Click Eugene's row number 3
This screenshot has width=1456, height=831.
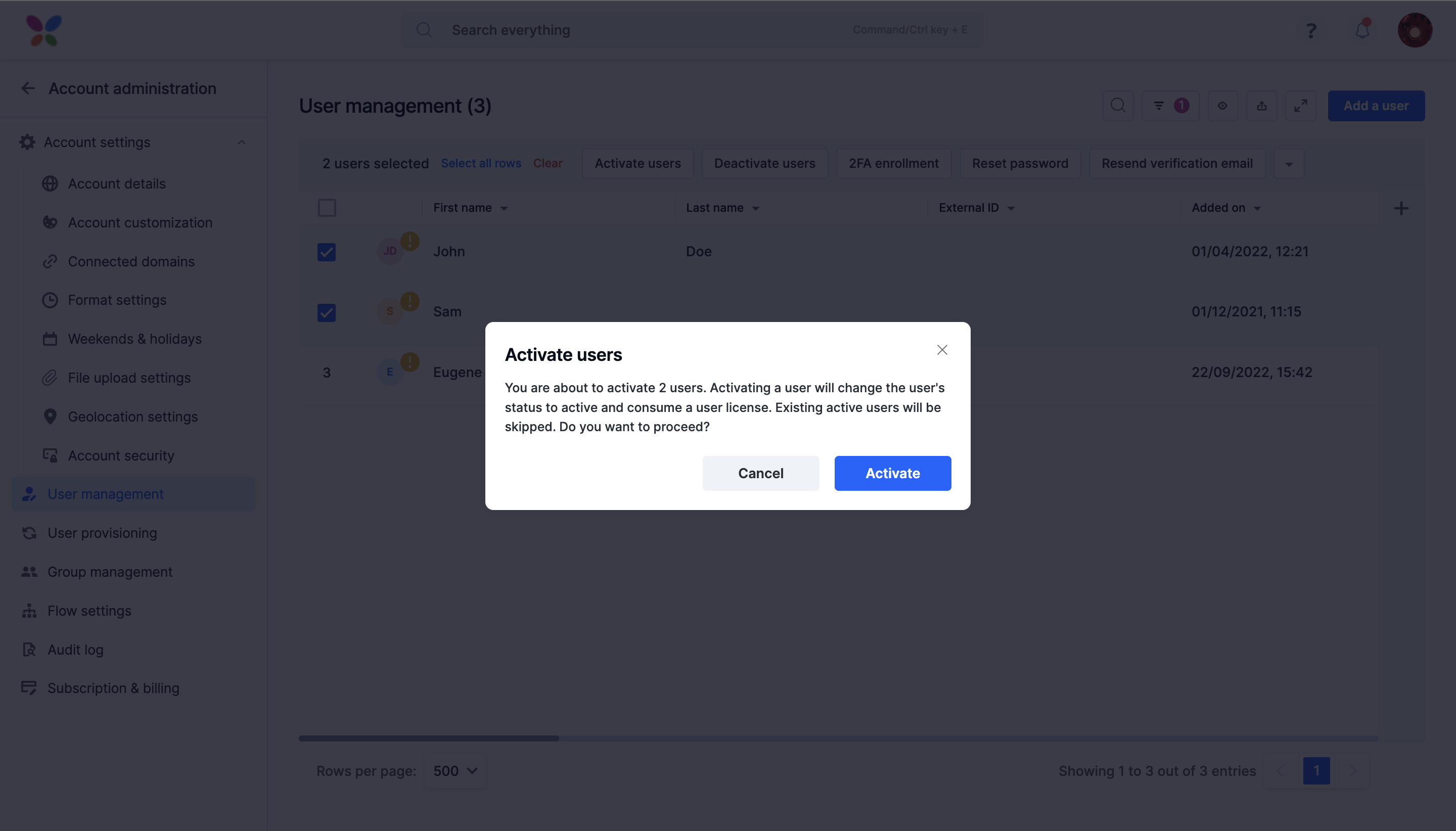point(327,373)
